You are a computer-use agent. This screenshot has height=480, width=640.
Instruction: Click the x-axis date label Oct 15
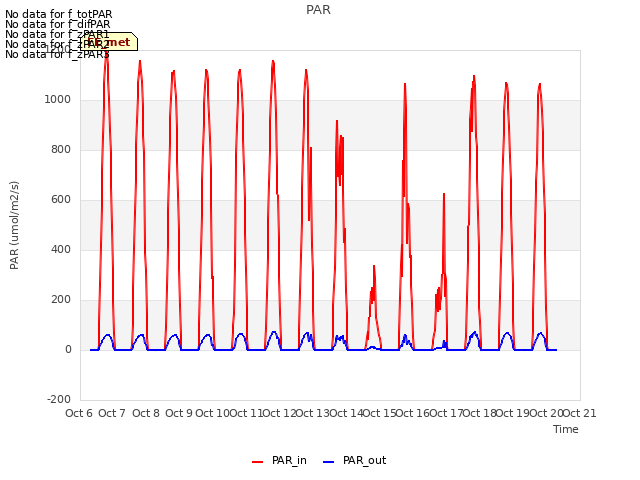coord(379,413)
